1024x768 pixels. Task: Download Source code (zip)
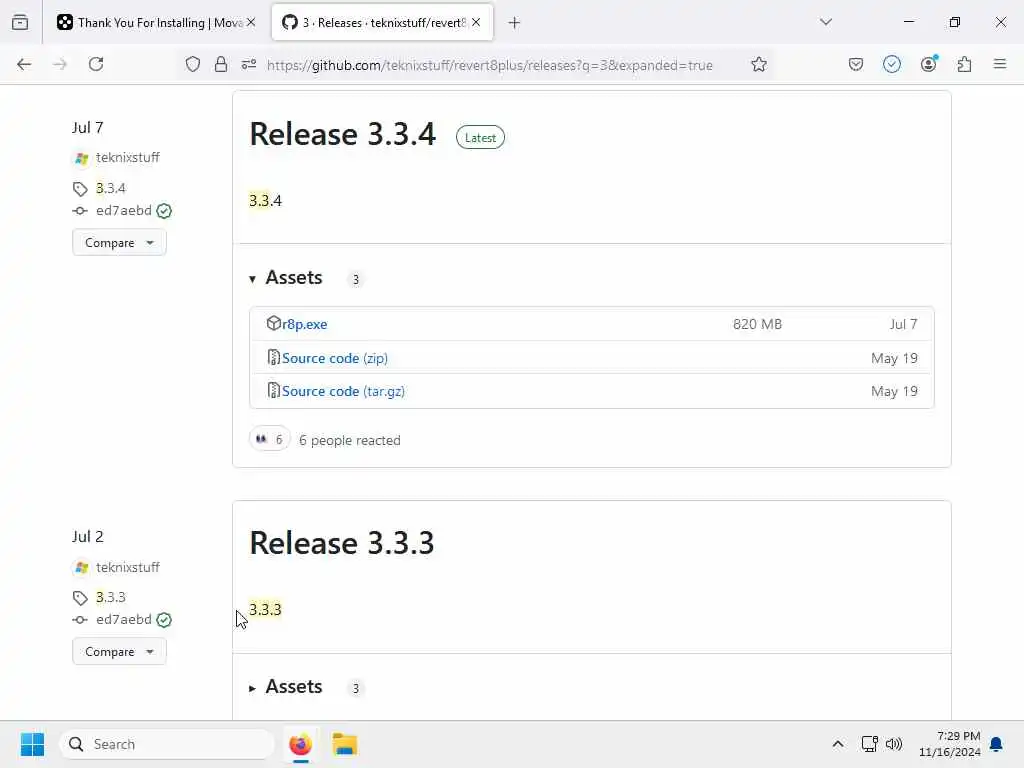point(334,358)
